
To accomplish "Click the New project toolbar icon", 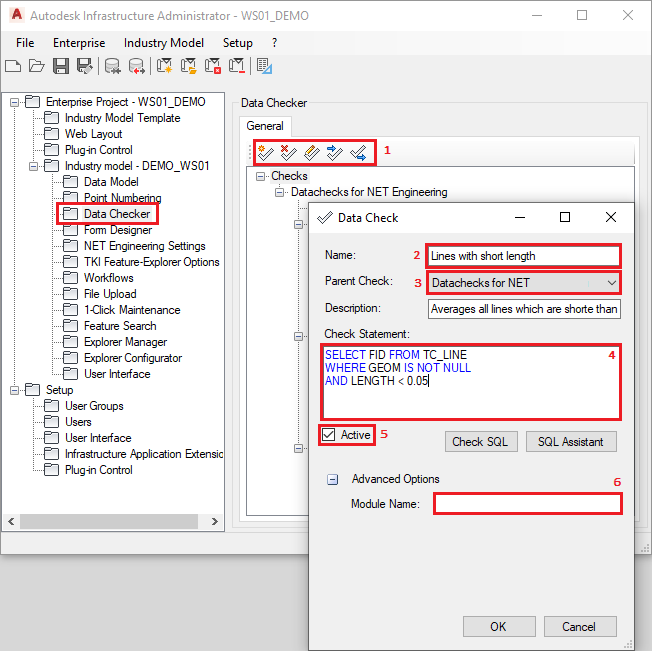I will click(x=13, y=66).
